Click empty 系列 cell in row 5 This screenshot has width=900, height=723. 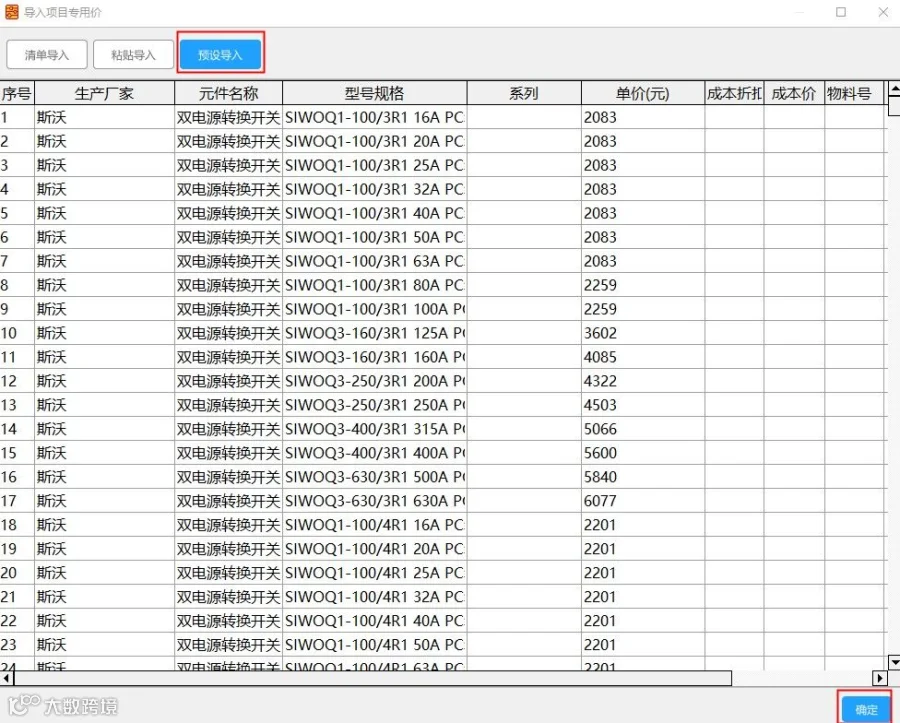point(524,213)
